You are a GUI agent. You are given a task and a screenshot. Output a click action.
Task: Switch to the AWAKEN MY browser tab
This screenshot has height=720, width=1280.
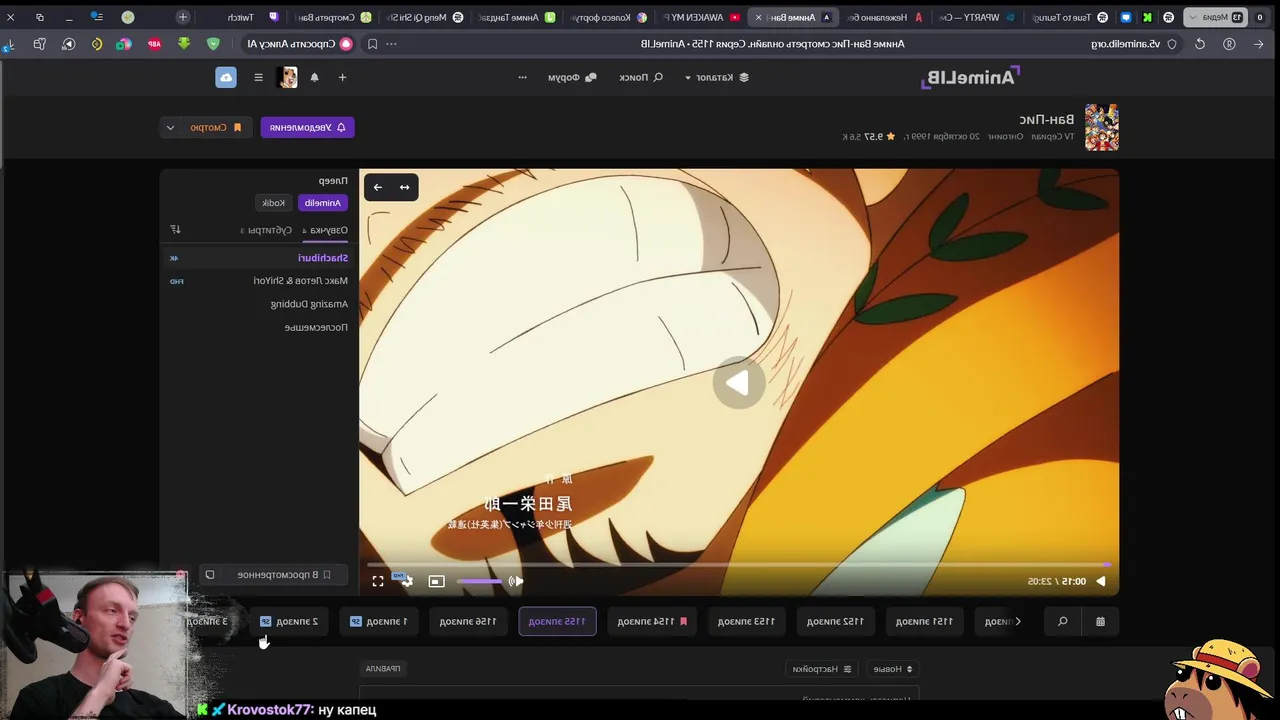click(x=700, y=17)
